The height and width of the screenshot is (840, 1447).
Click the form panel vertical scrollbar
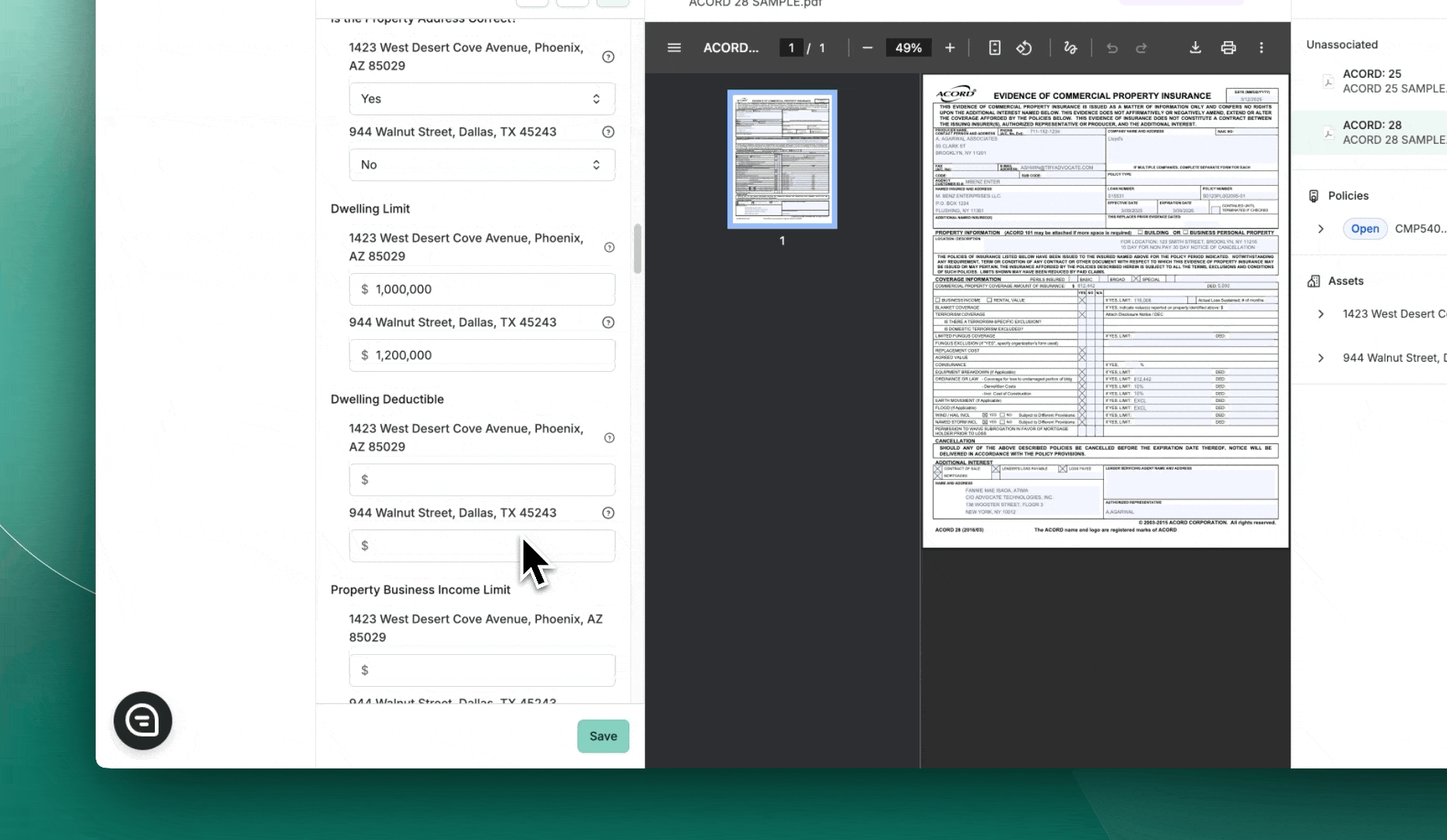click(637, 249)
